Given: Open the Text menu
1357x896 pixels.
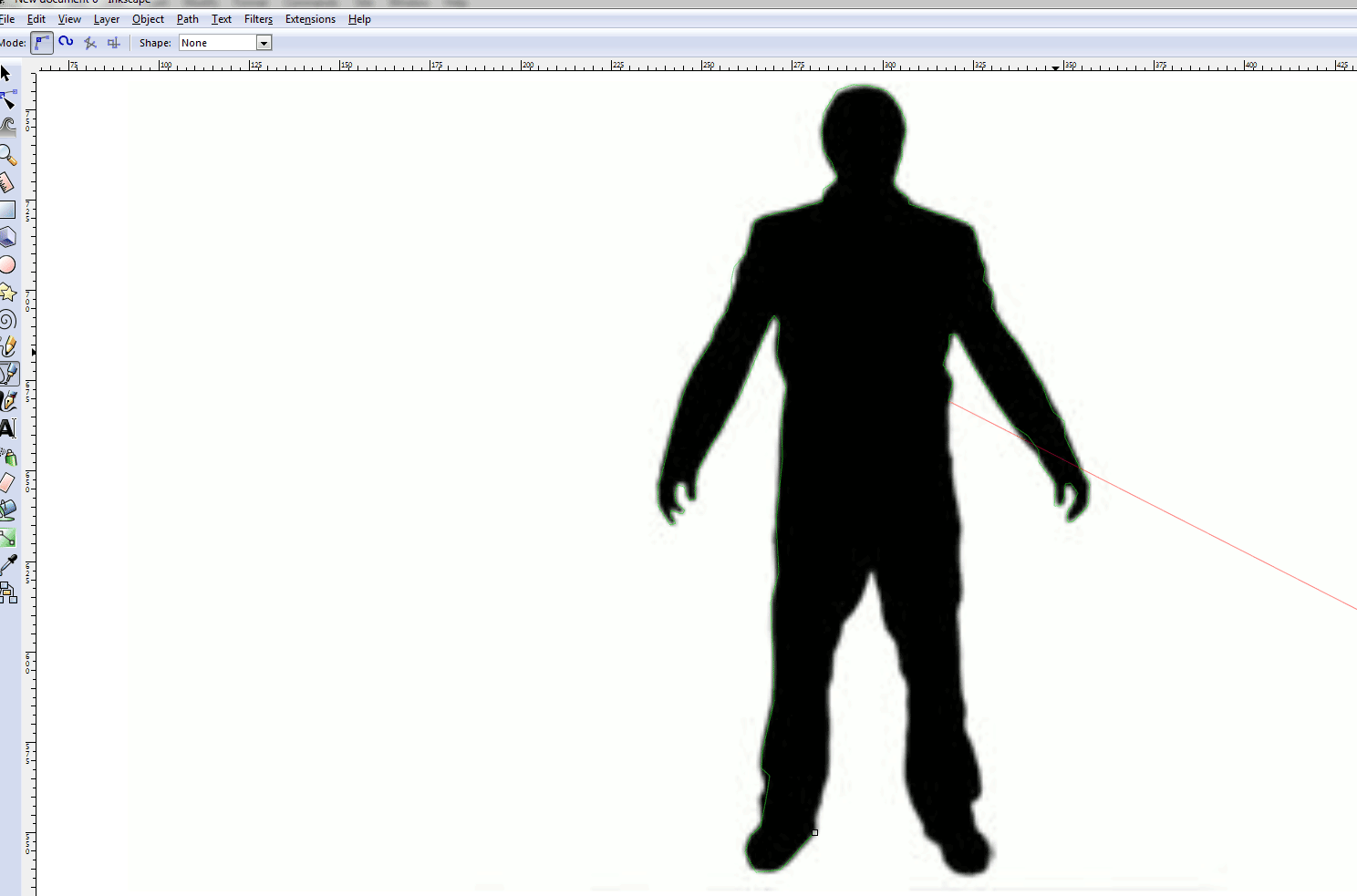Looking at the screenshot, I should click(222, 19).
